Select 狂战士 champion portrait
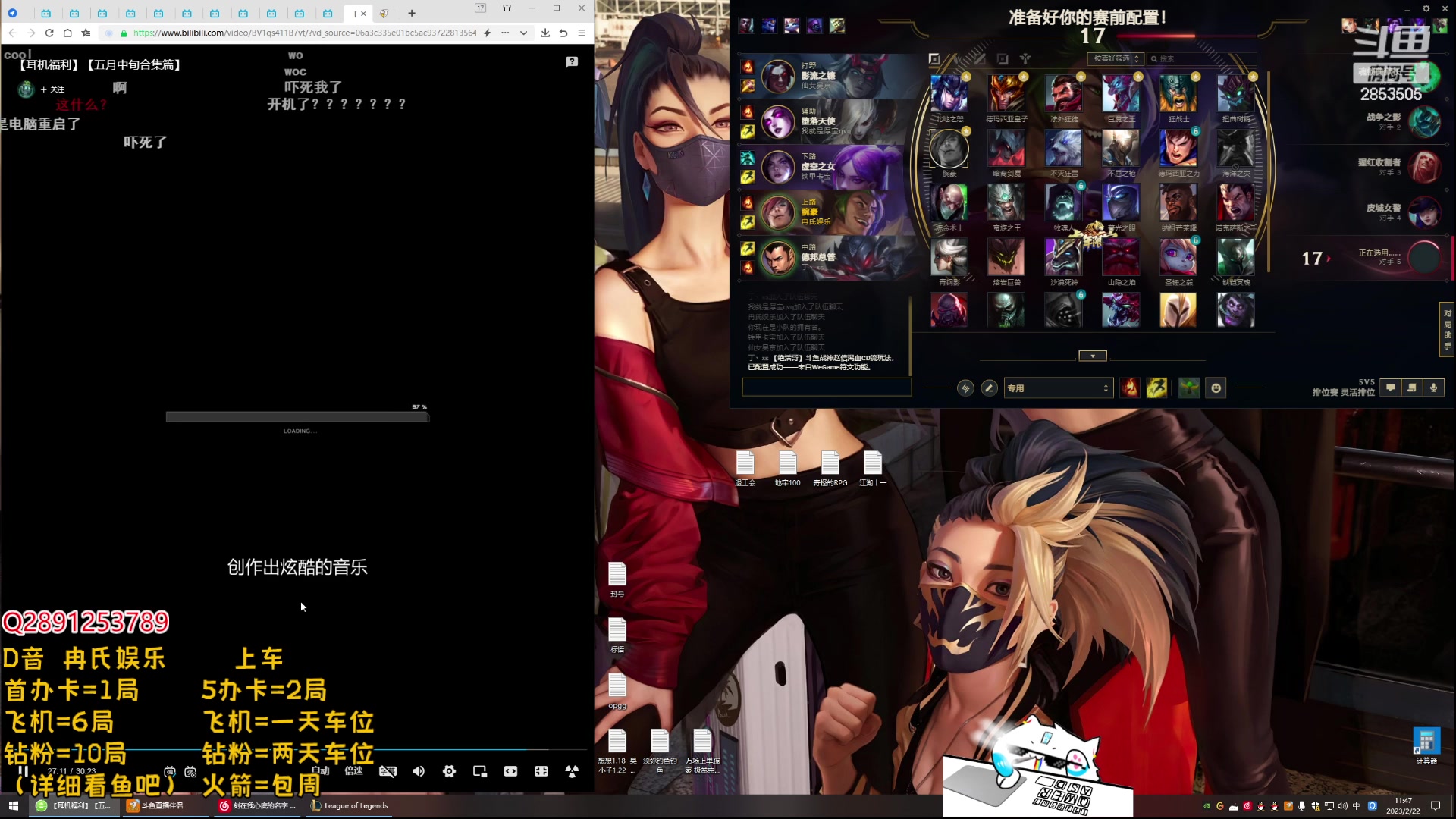This screenshot has height=819, width=1456. point(1178,94)
